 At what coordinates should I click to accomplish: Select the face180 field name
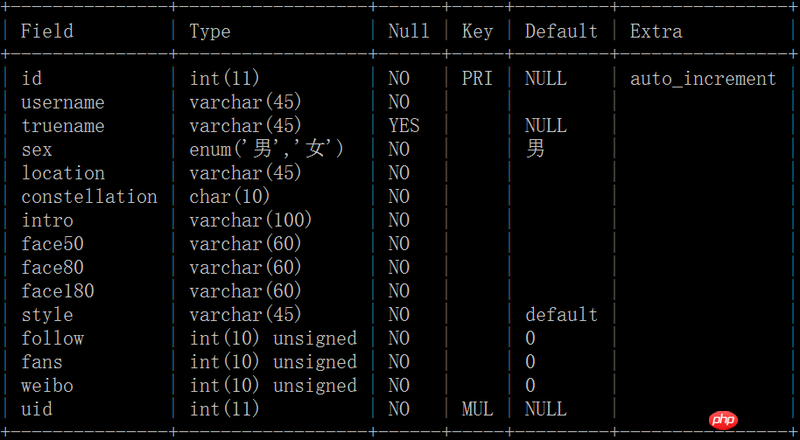click(58, 291)
